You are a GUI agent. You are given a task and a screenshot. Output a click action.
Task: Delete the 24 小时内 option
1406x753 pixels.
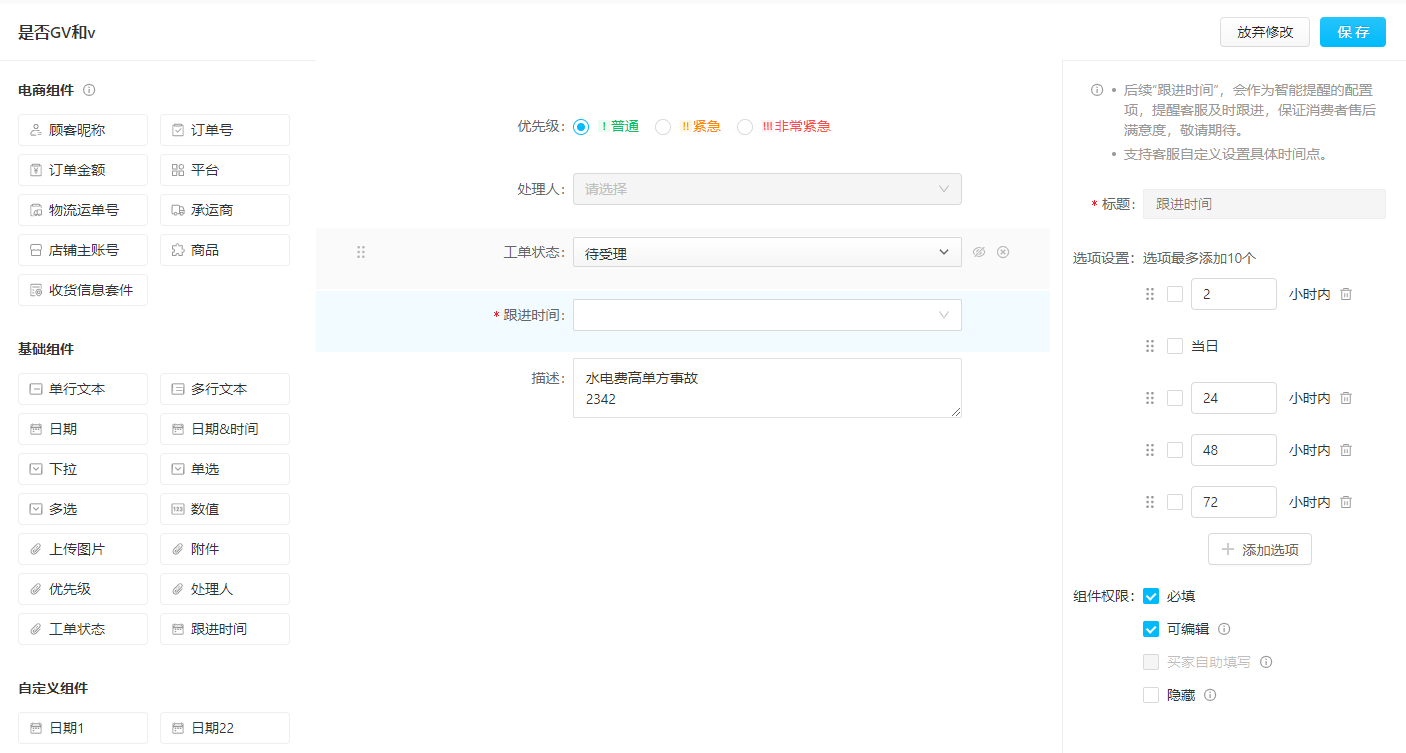(x=1346, y=398)
